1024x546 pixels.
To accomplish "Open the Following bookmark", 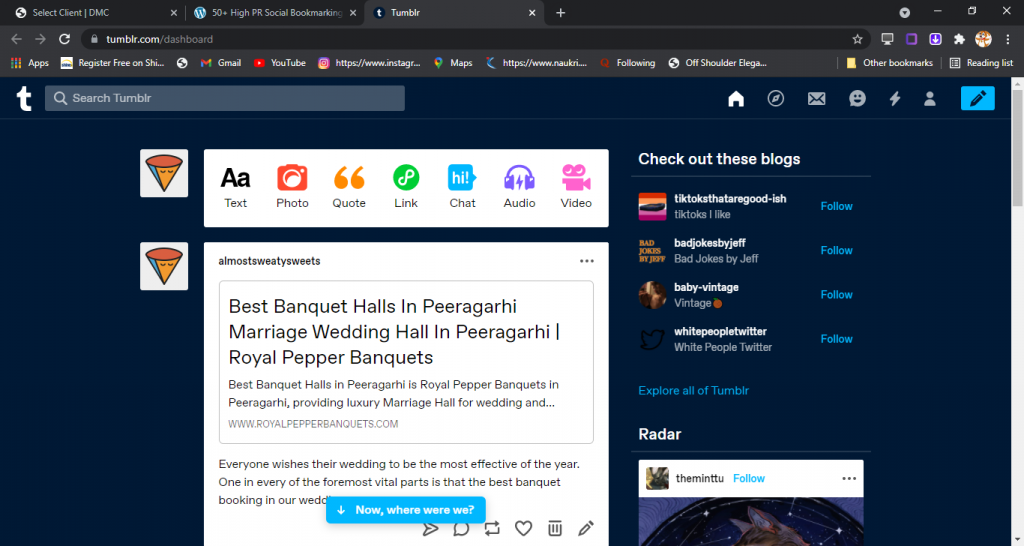I will click(628, 63).
